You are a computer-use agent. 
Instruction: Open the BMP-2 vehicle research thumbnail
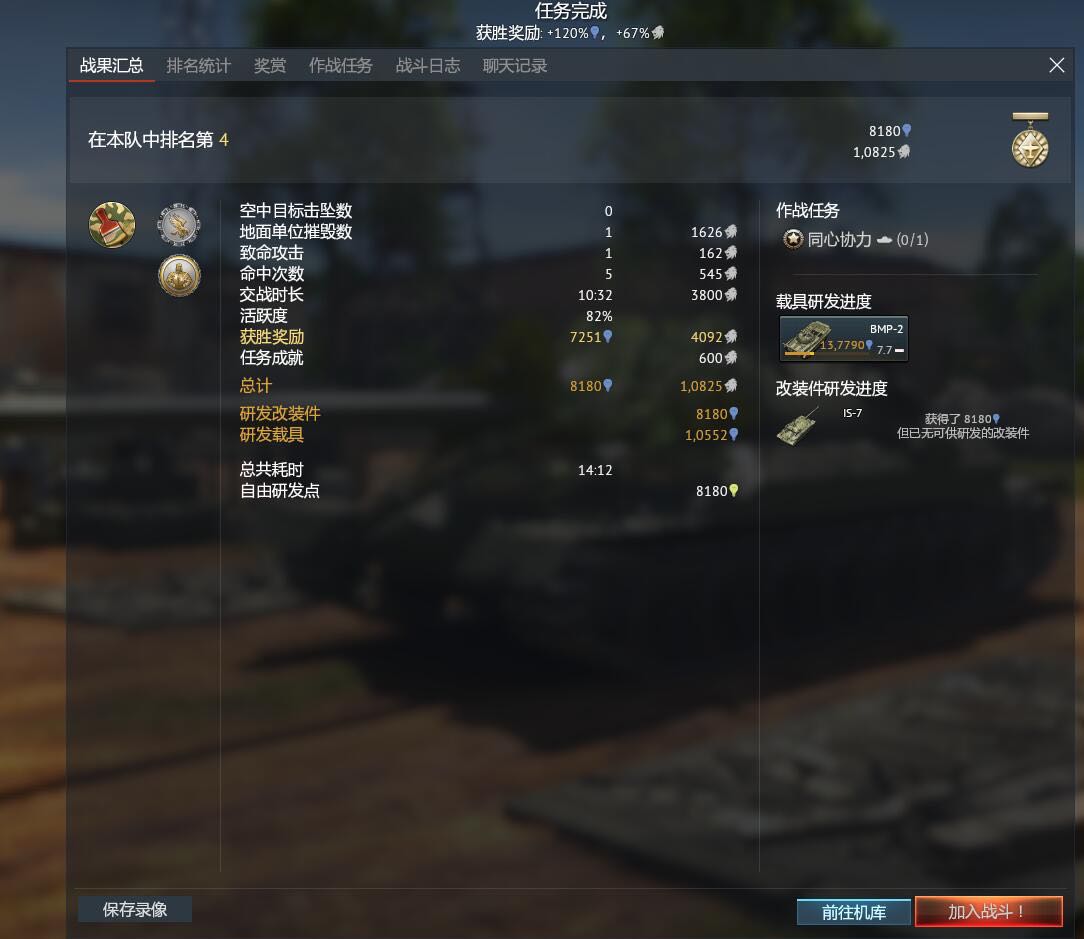[843, 339]
